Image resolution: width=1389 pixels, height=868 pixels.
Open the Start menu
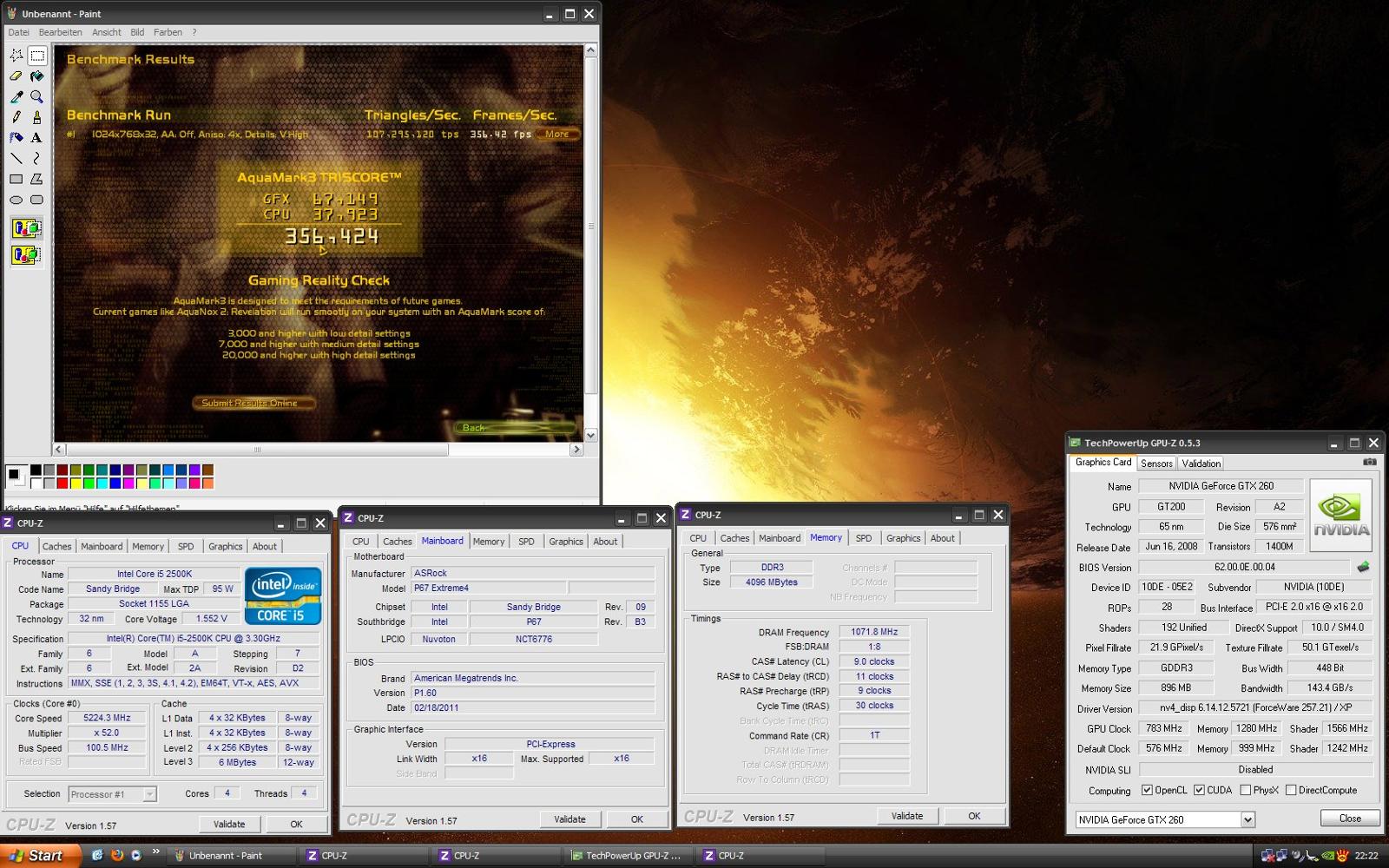coord(40,855)
